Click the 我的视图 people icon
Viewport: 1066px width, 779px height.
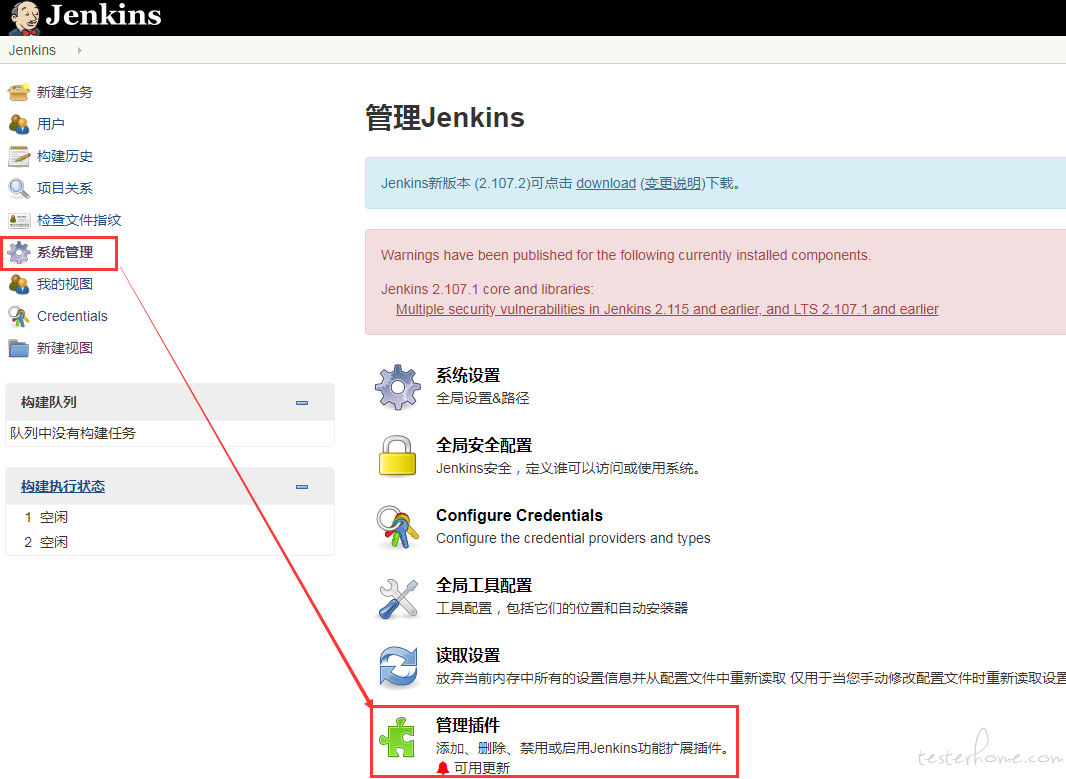point(18,284)
